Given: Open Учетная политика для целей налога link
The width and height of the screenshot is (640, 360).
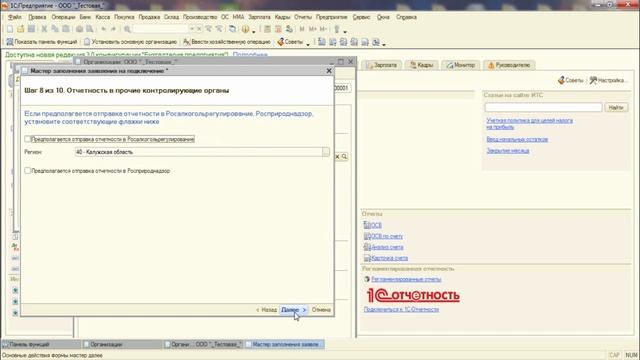Looking at the screenshot, I should (529, 124).
